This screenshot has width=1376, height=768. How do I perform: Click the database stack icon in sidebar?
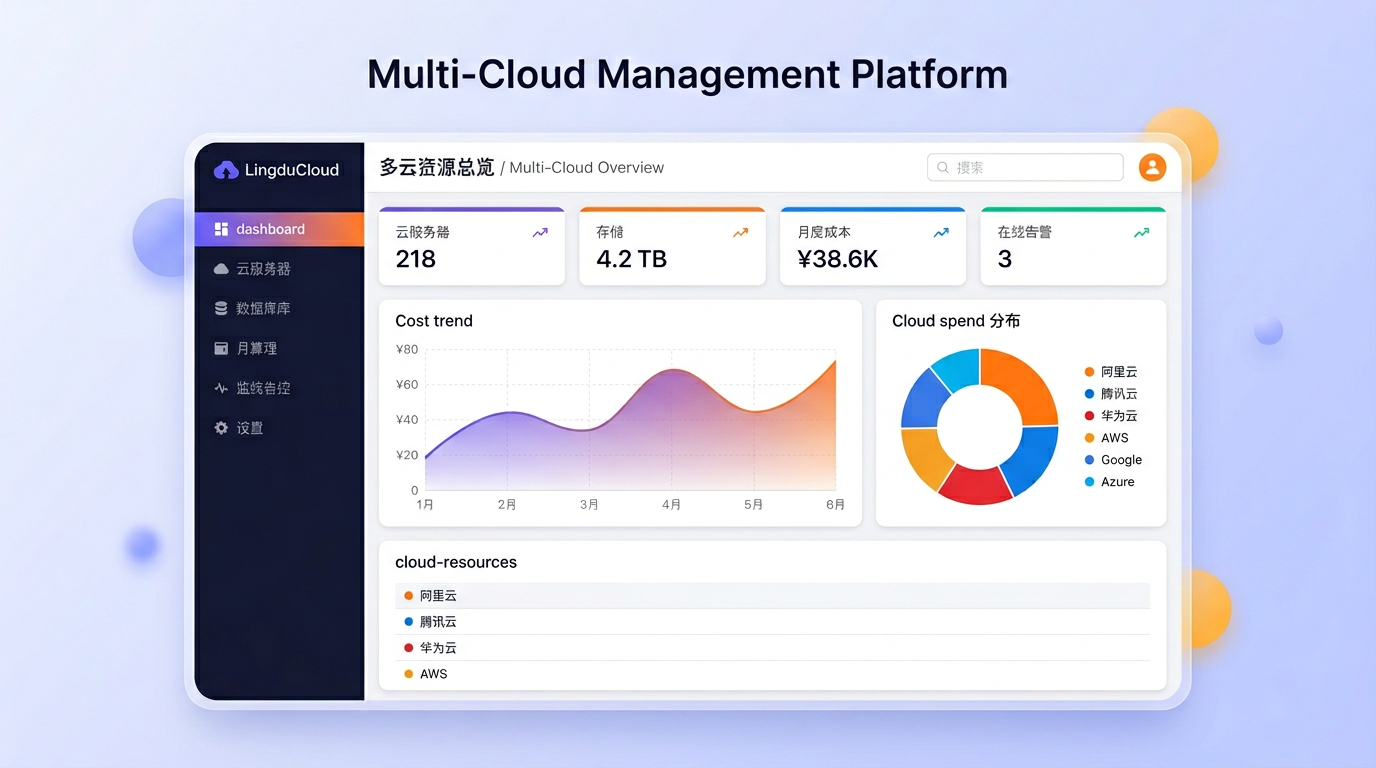click(221, 309)
